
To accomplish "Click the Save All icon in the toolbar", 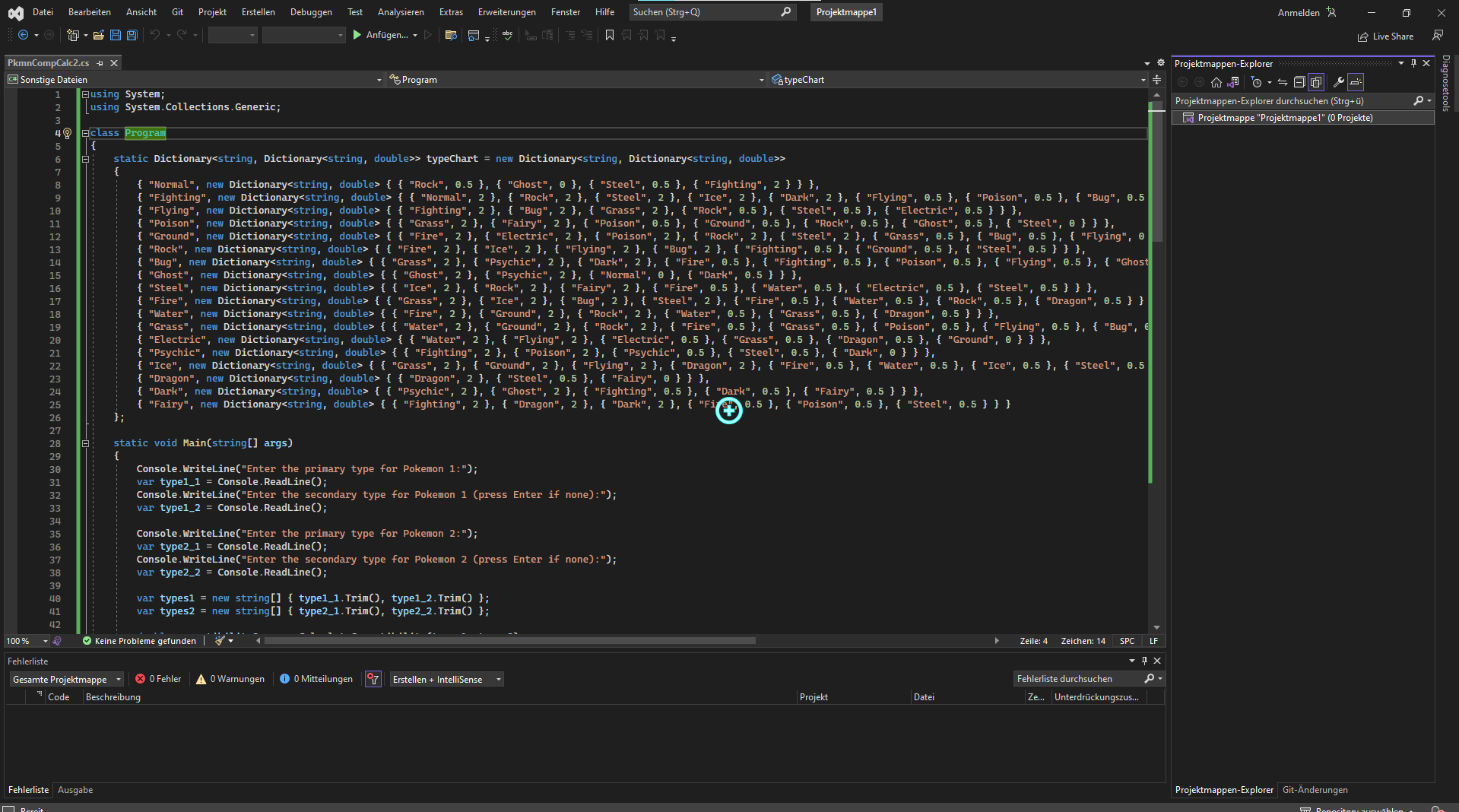I will [x=132, y=35].
